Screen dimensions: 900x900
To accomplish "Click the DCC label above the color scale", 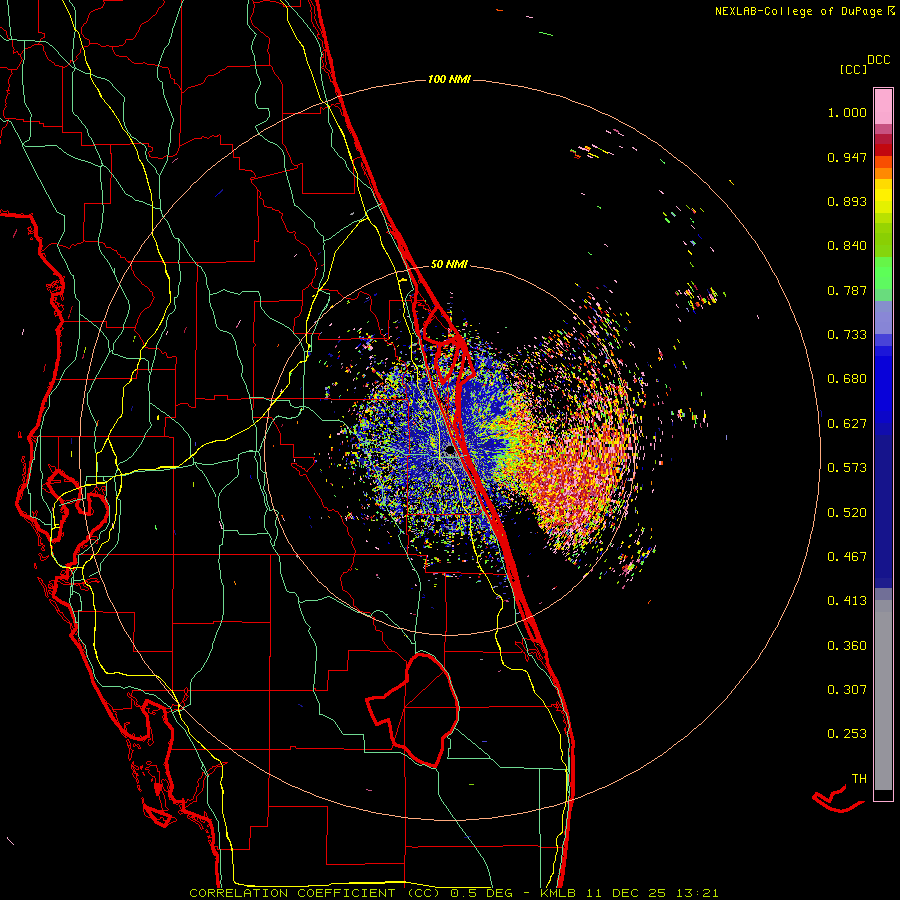I will coord(878,60).
